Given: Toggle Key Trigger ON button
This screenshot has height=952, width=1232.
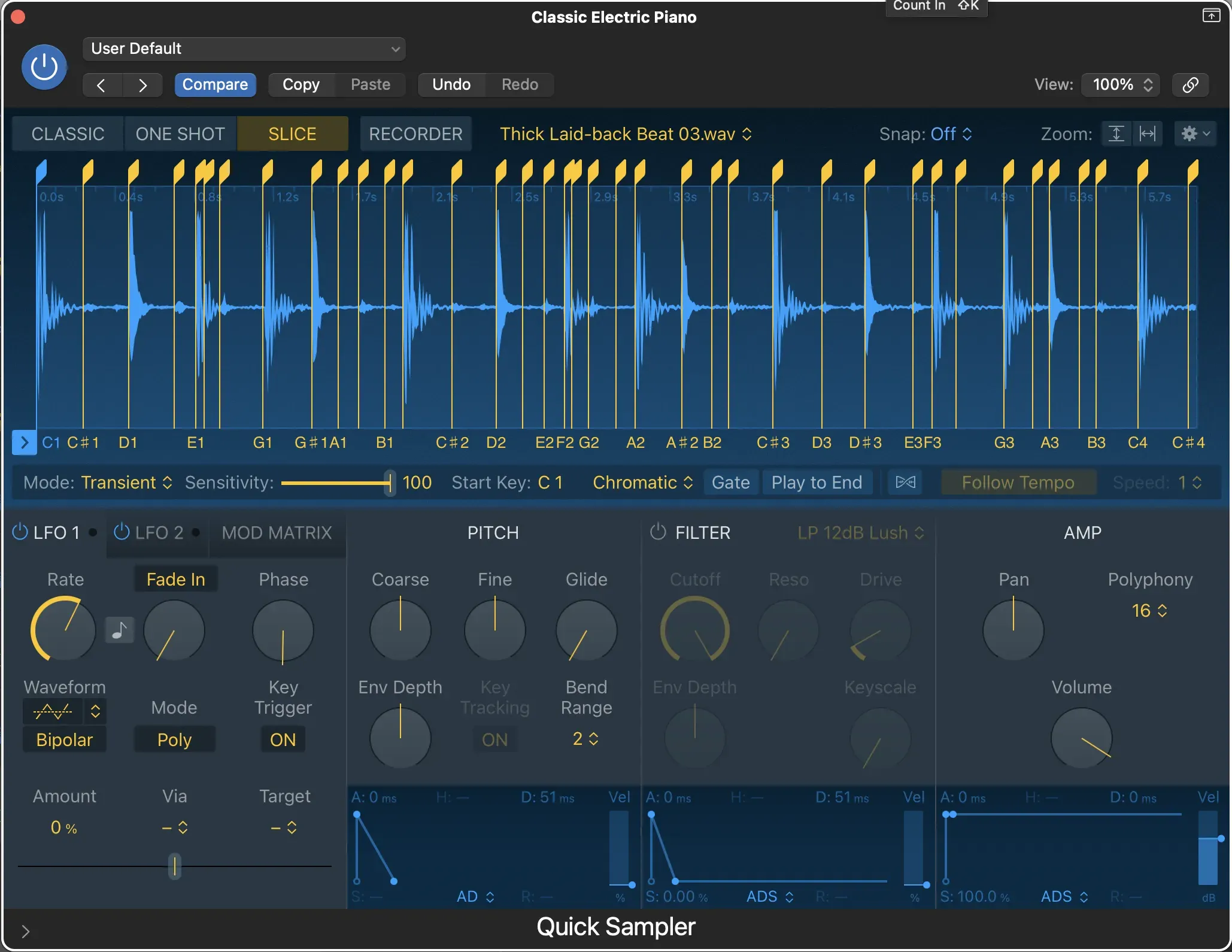Looking at the screenshot, I should point(283,739).
